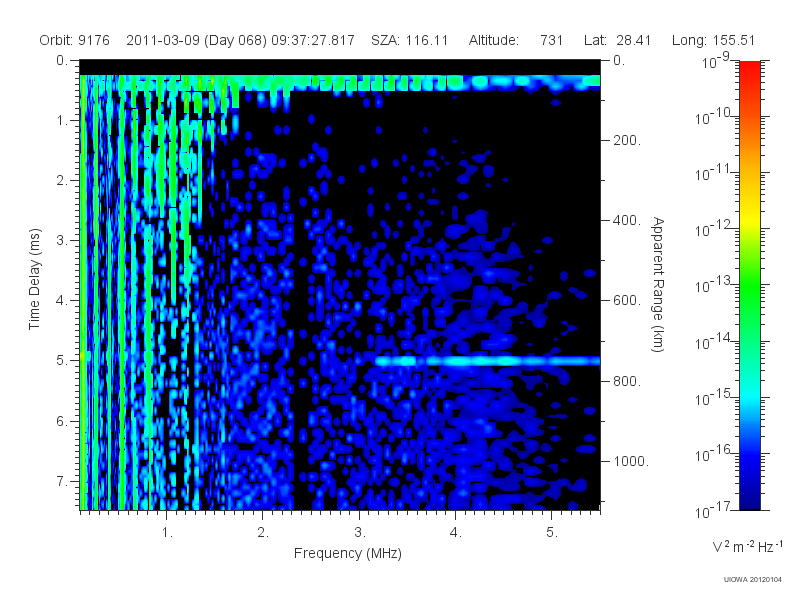Click the '1000.' Apparent Range tick label

pos(631,461)
